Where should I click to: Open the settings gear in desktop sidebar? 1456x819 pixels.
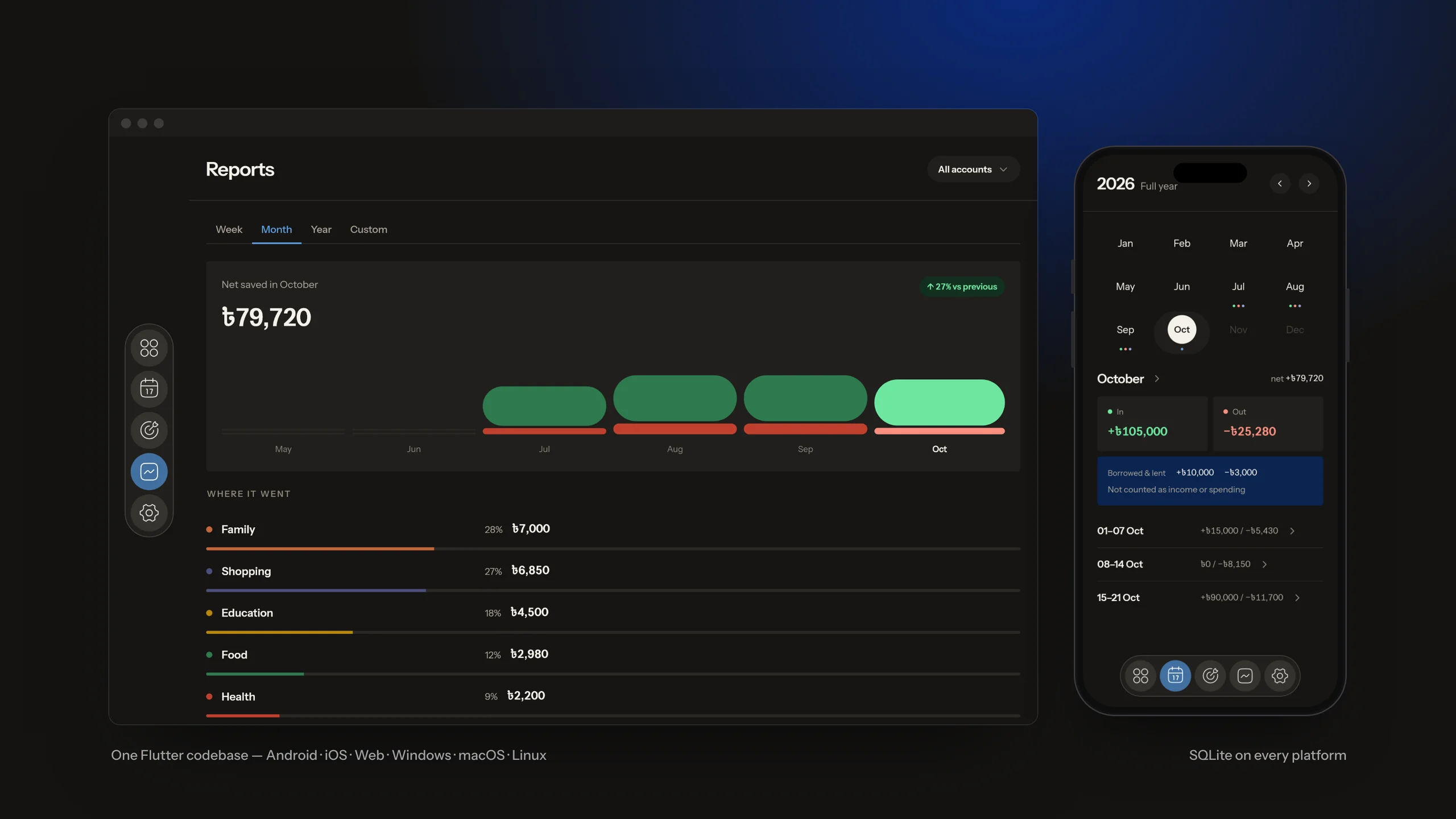pyautogui.click(x=149, y=512)
